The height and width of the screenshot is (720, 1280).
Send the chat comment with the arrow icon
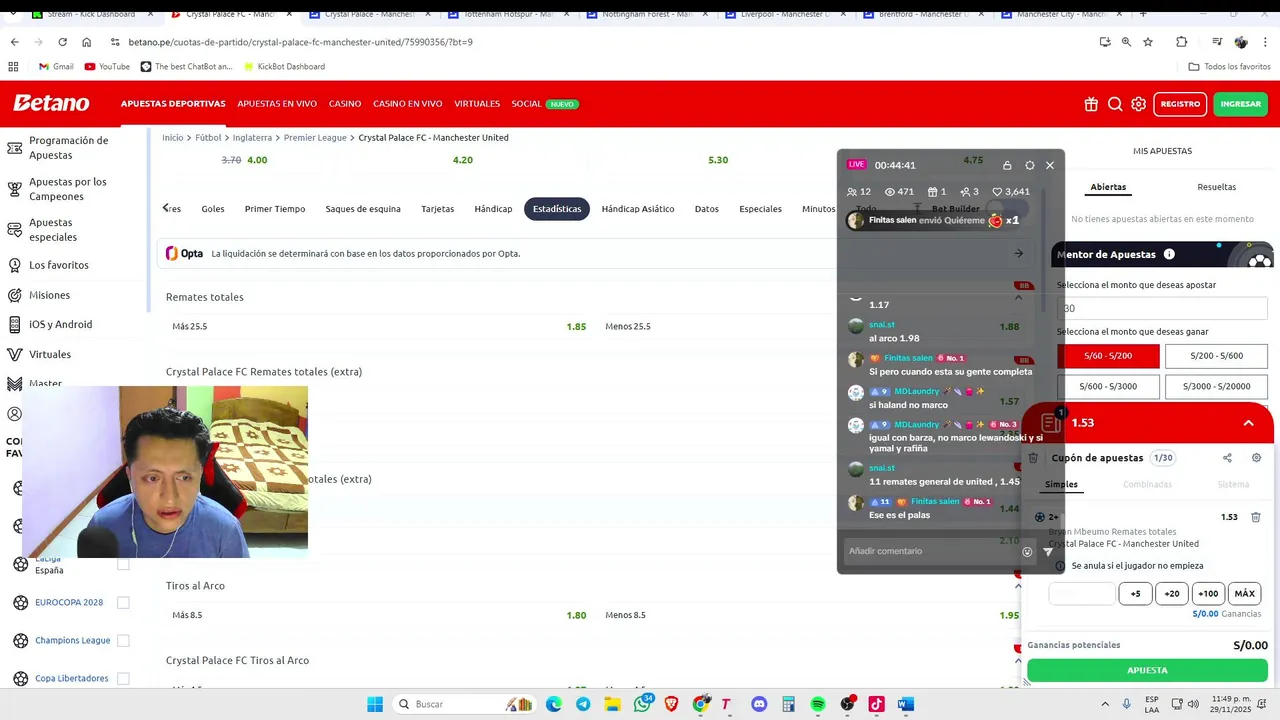tap(1048, 552)
